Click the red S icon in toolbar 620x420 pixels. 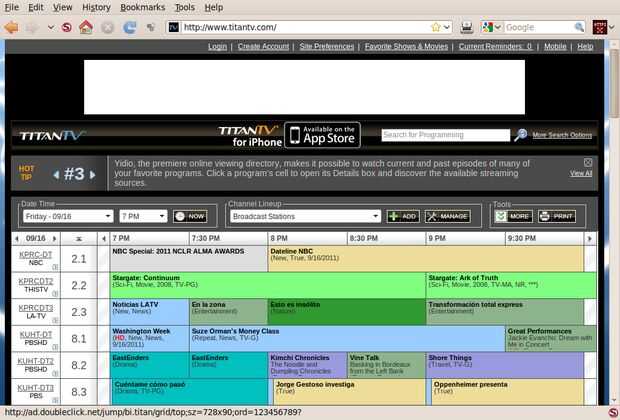click(x=67, y=27)
